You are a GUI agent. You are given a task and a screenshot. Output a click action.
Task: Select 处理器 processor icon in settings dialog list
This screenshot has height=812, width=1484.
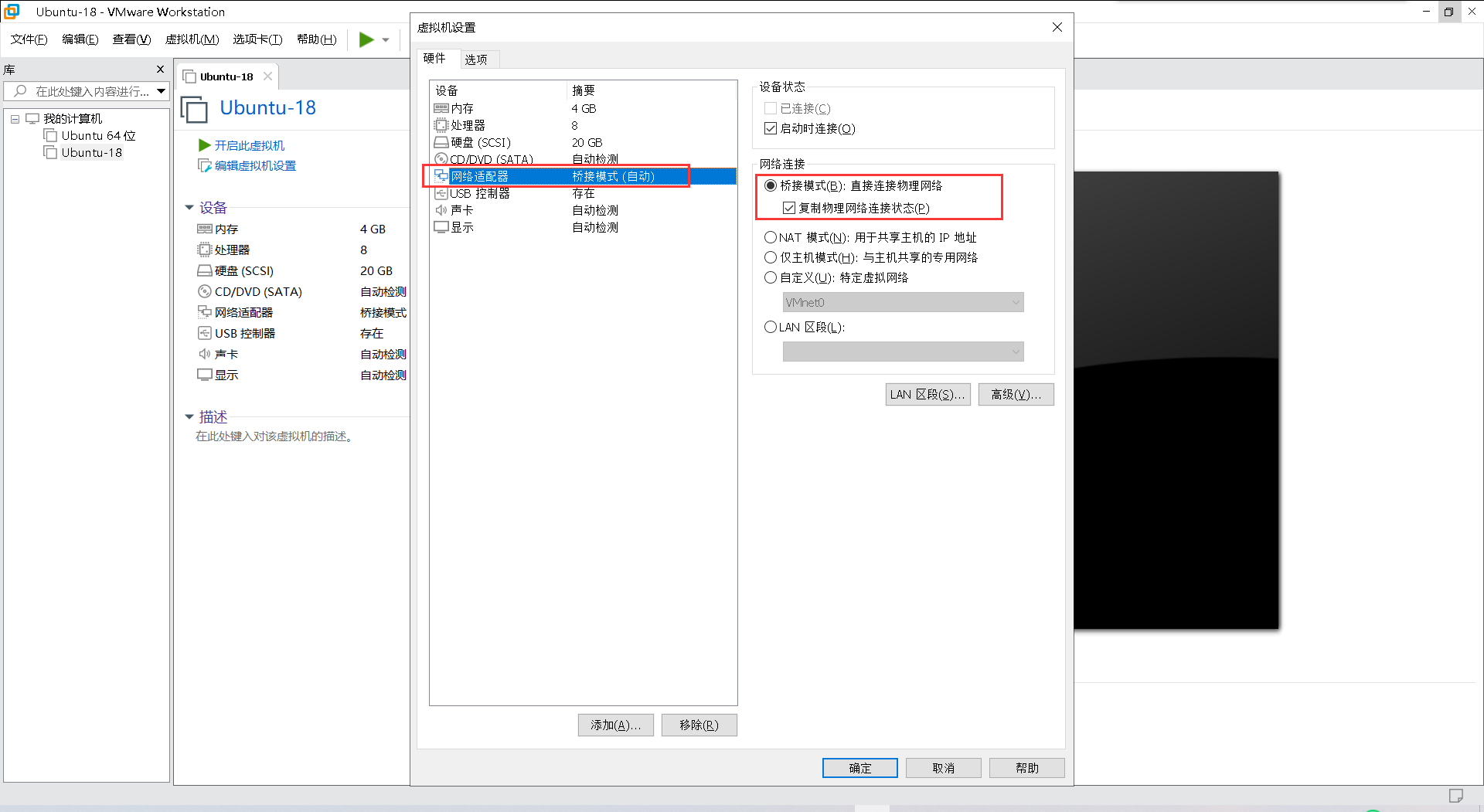pyautogui.click(x=441, y=125)
